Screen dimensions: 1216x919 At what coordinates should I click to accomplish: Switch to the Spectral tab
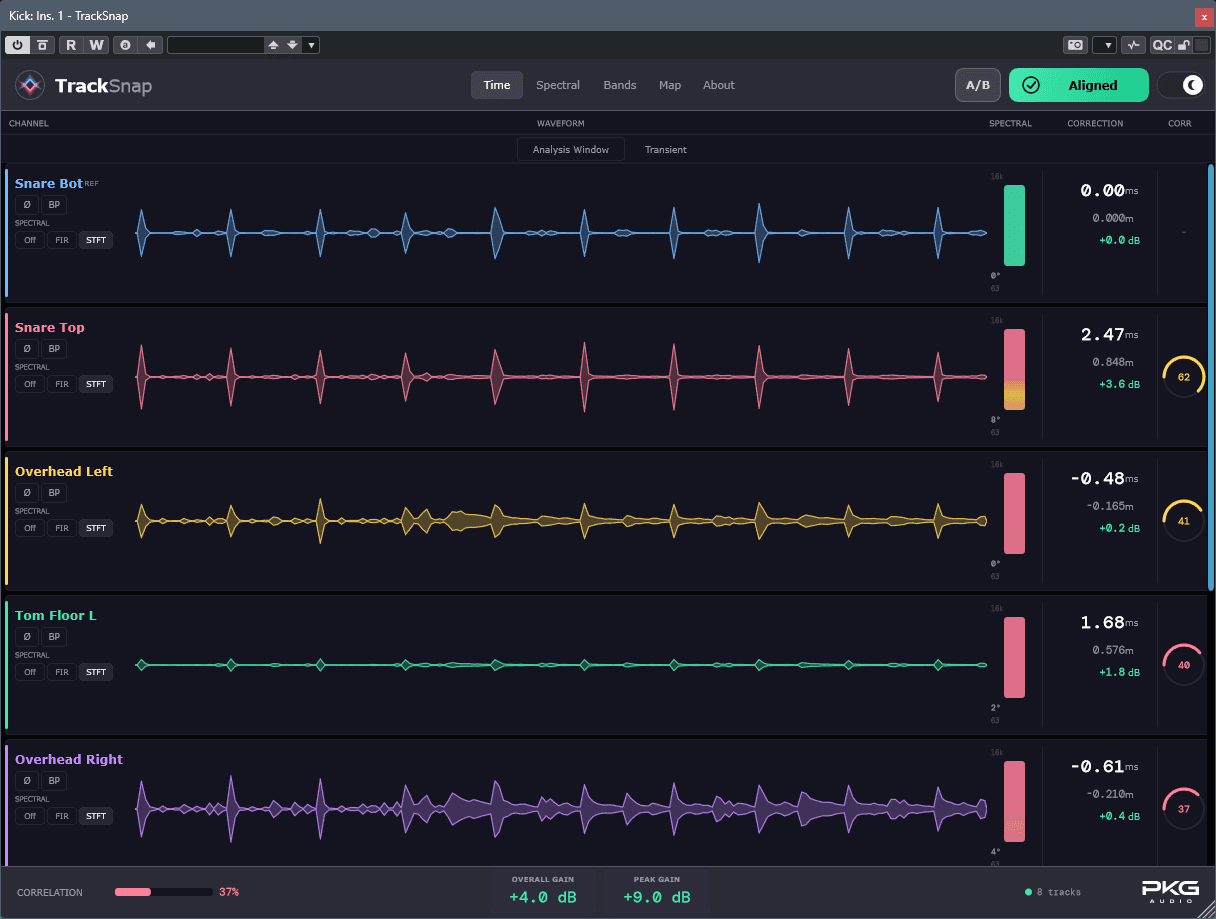tap(558, 85)
